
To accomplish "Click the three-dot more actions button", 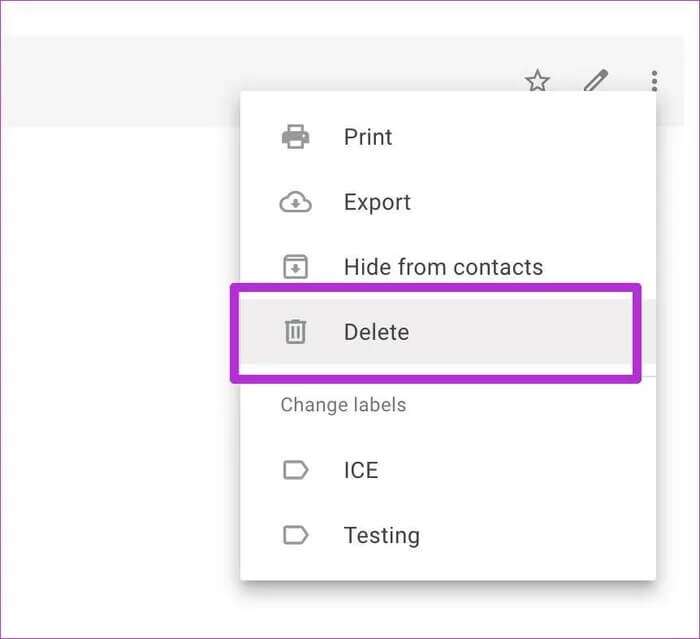I will (x=654, y=80).
